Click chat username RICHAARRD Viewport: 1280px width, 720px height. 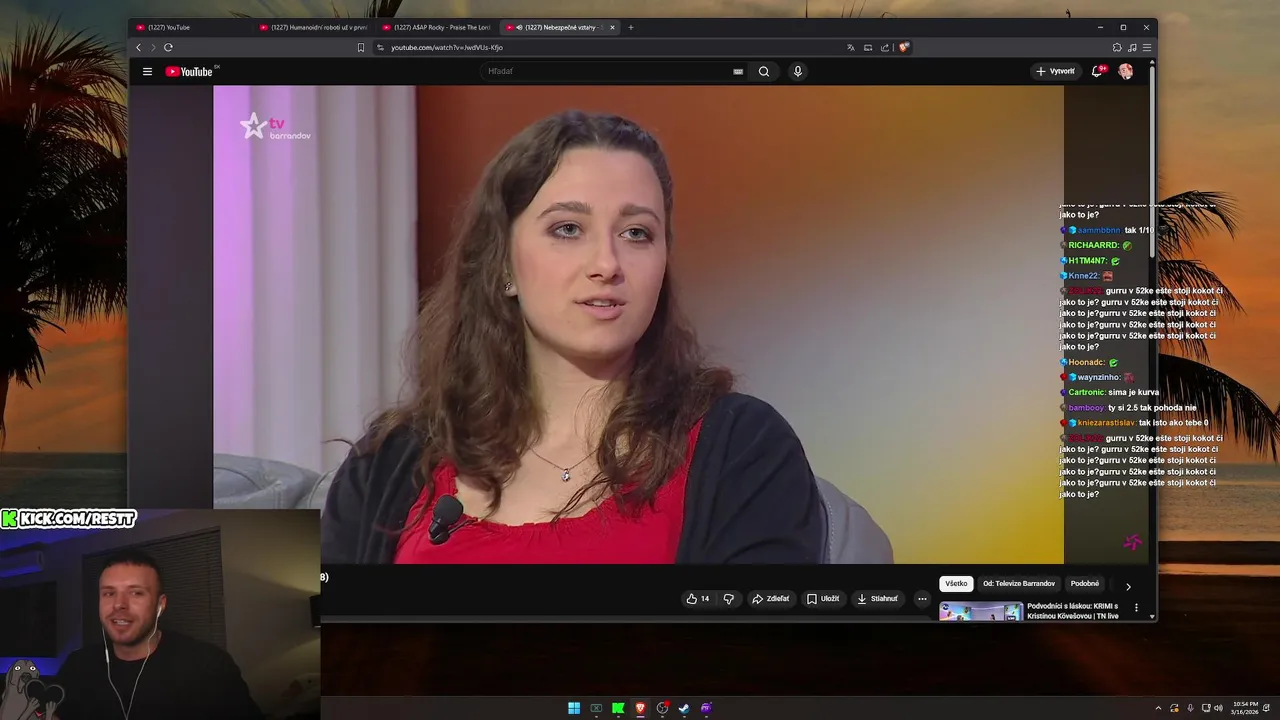[x=1093, y=245]
